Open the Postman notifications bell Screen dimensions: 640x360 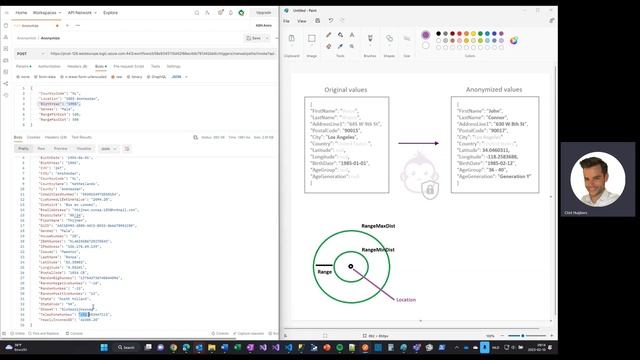tap(231, 13)
